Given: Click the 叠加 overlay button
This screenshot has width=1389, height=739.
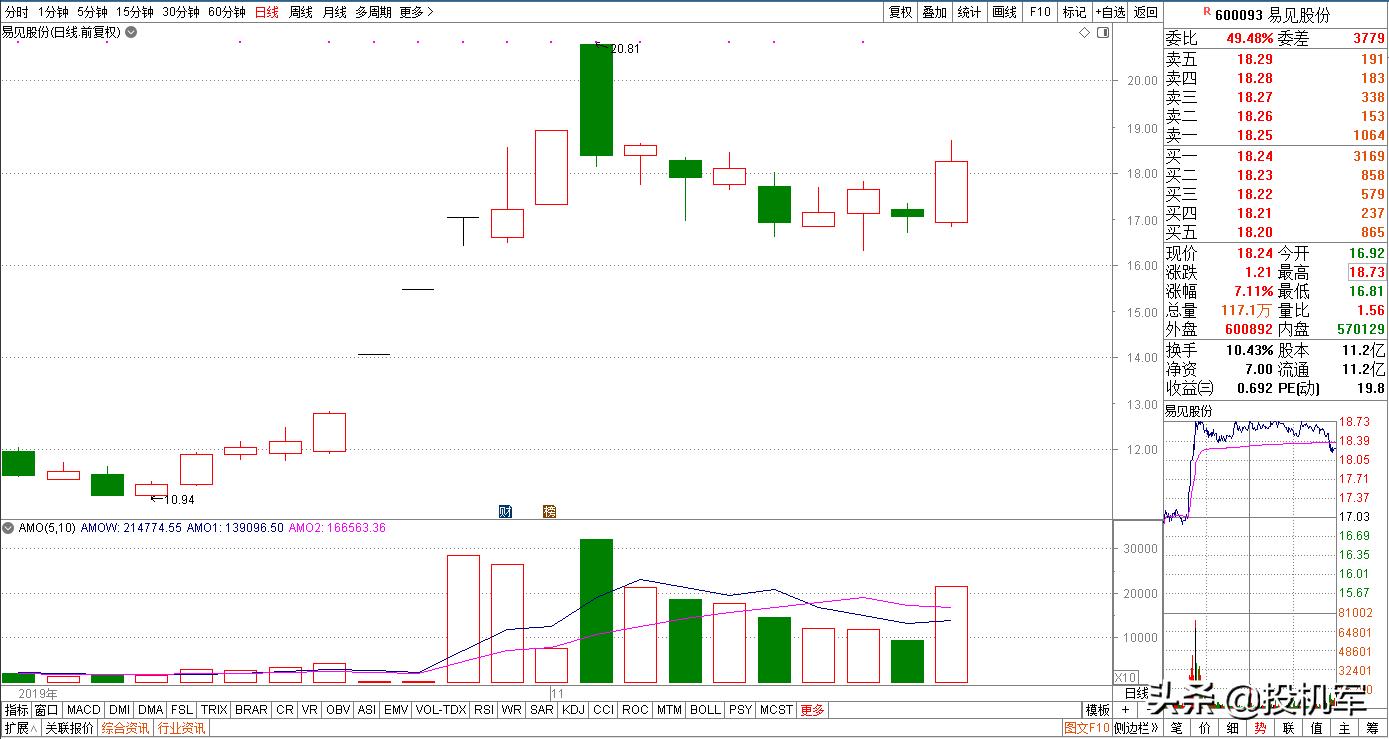Looking at the screenshot, I should click(x=934, y=12).
